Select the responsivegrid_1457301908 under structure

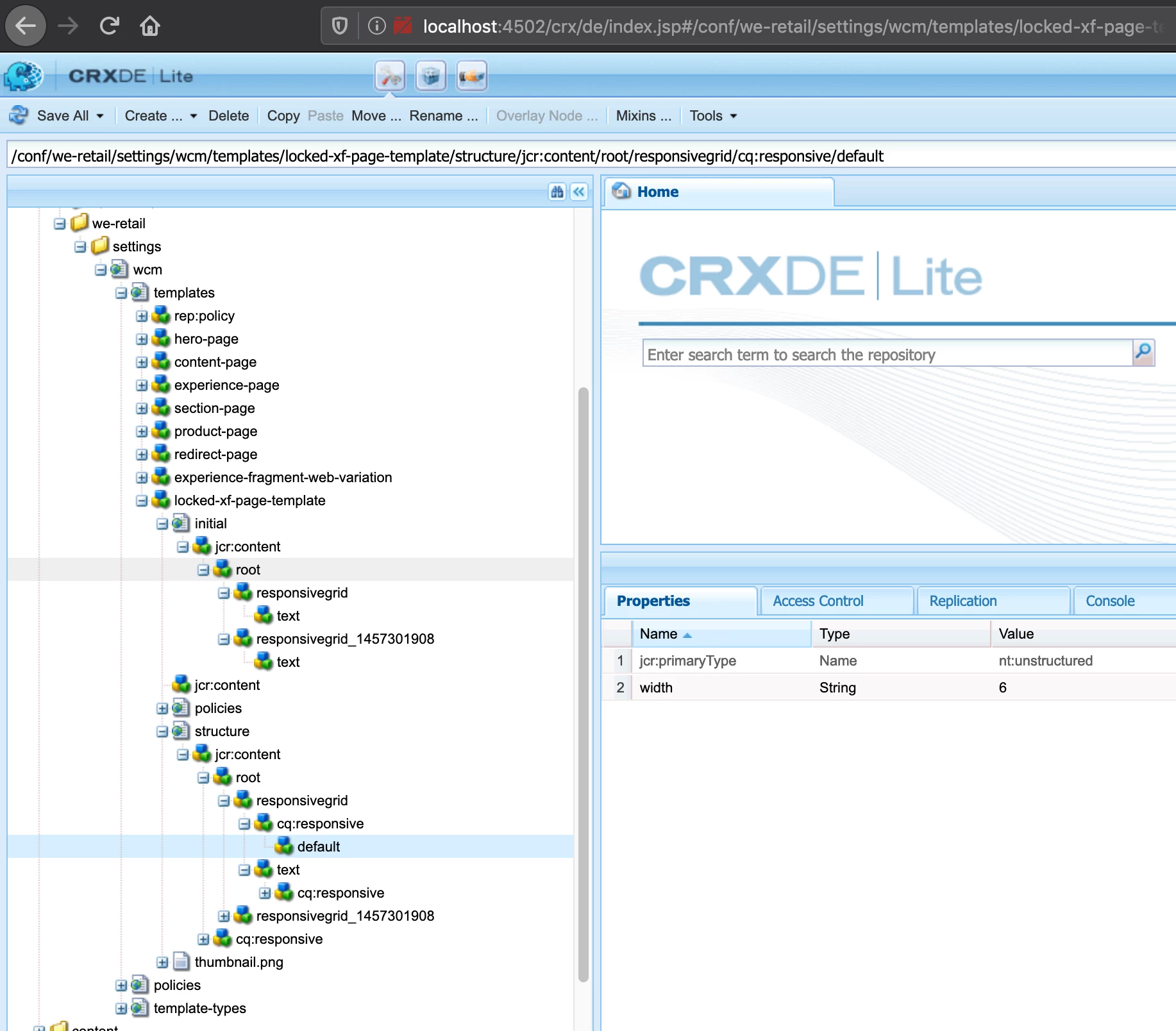345,916
